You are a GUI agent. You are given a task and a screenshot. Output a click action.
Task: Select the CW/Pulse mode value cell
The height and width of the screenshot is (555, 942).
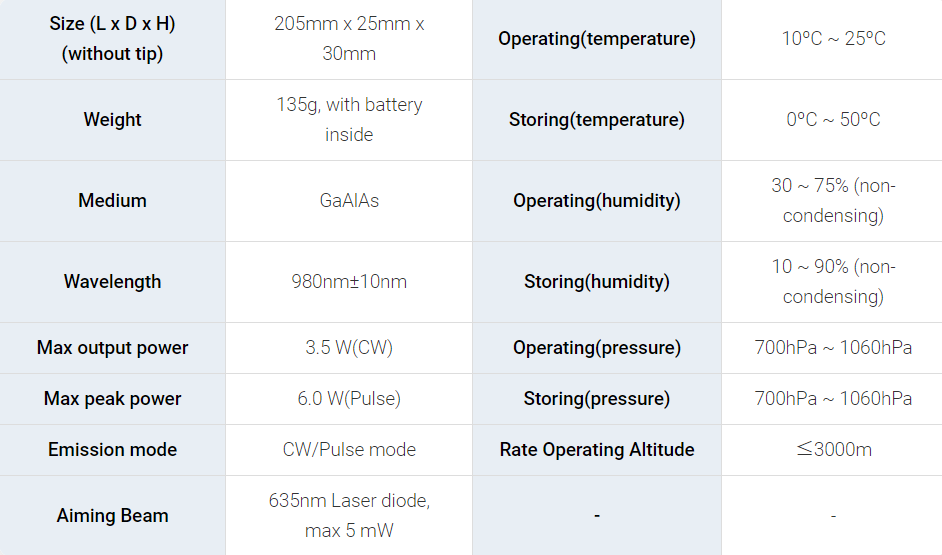click(x=349, y=450)
